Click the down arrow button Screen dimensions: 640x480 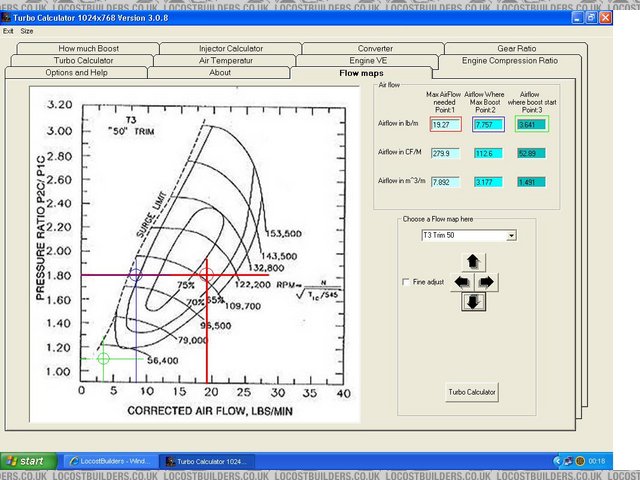(473, 301)
